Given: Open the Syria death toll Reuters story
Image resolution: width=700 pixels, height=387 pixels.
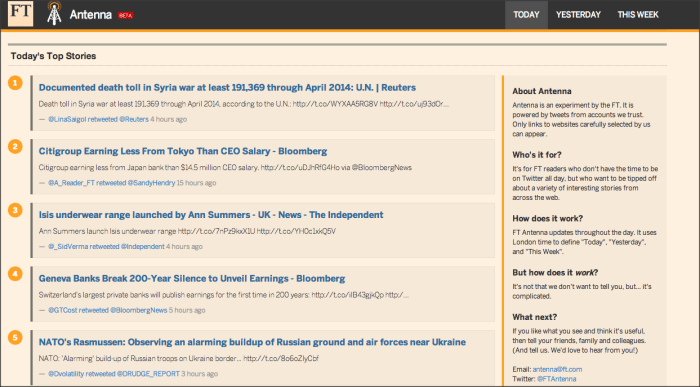Looking at the screenshot, I should pyautogui.click(x=227, y=87).
